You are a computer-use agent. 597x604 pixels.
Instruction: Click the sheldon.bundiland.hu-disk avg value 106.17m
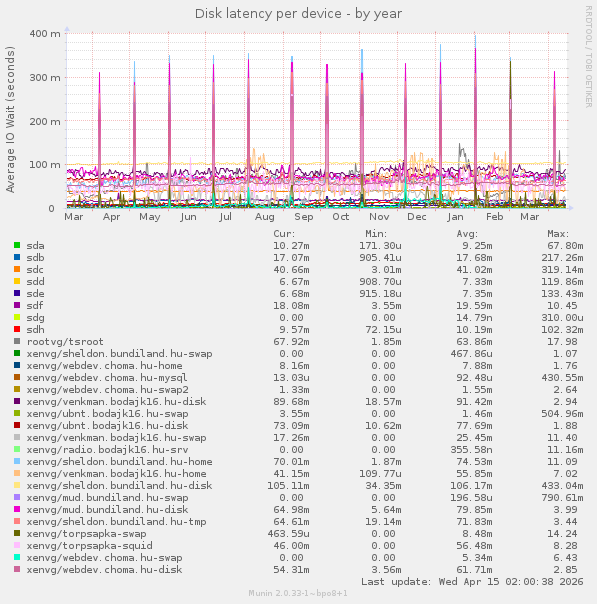[471, 486]
